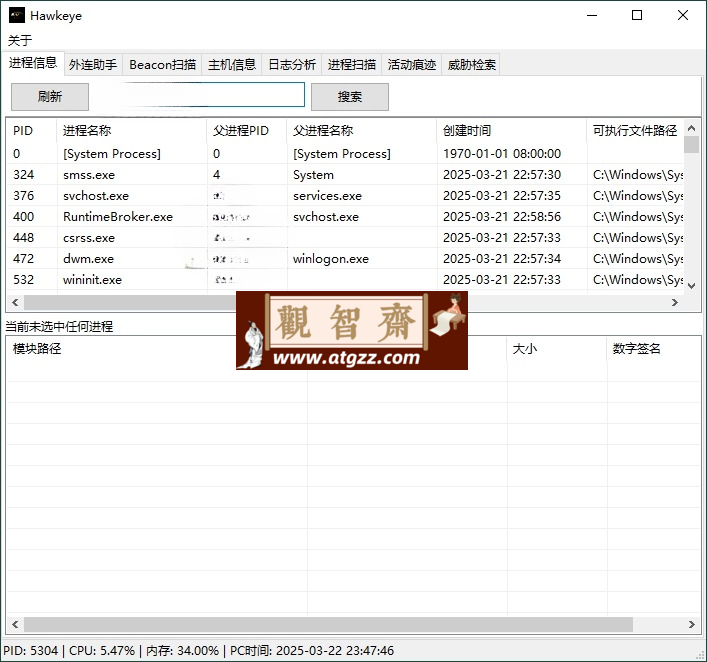Click creation time 1970-01-01 08:00:00

pos(502,154)
